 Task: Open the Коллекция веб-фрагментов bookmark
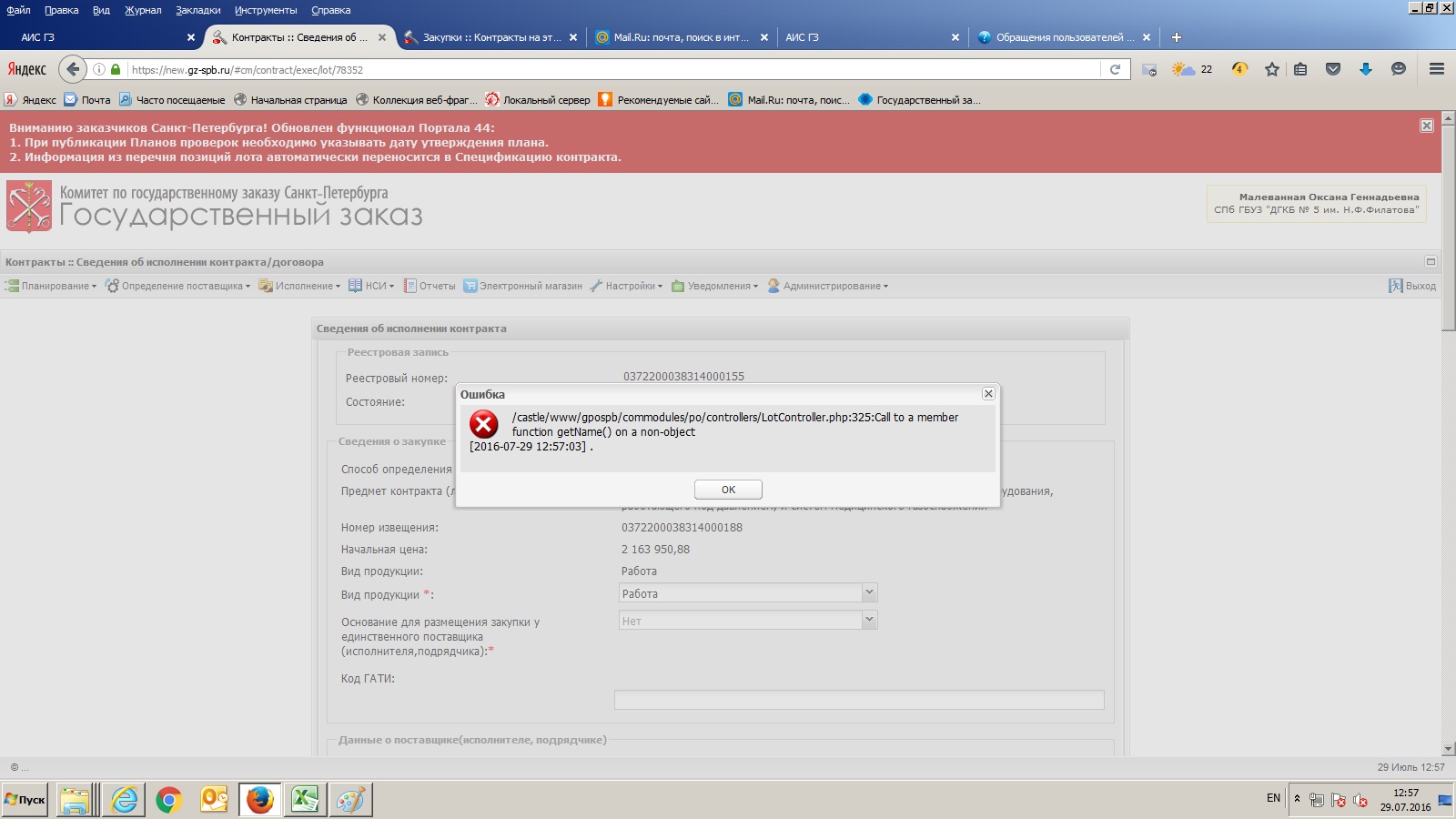417,100
